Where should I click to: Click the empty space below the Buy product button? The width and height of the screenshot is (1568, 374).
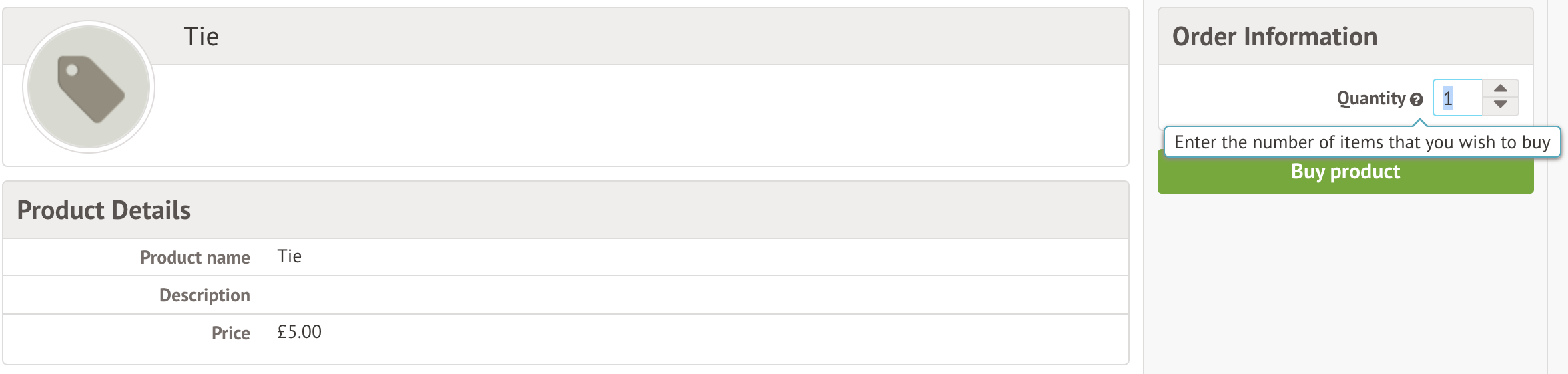coord(1345,280)
